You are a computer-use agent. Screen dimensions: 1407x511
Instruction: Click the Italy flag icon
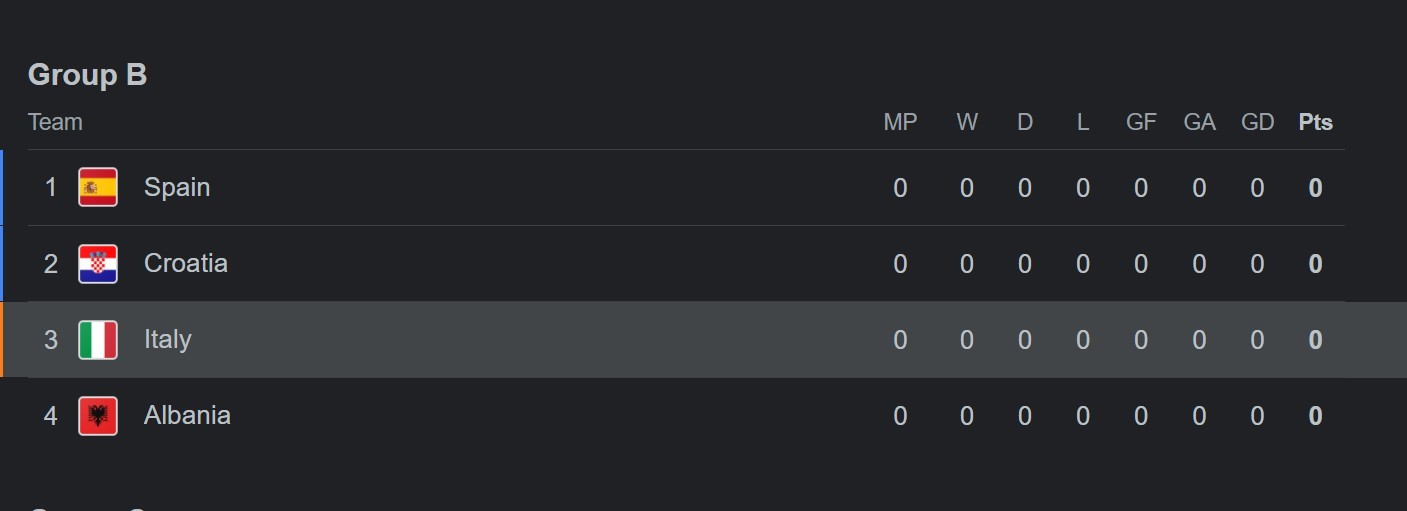[x=98, y=339]
